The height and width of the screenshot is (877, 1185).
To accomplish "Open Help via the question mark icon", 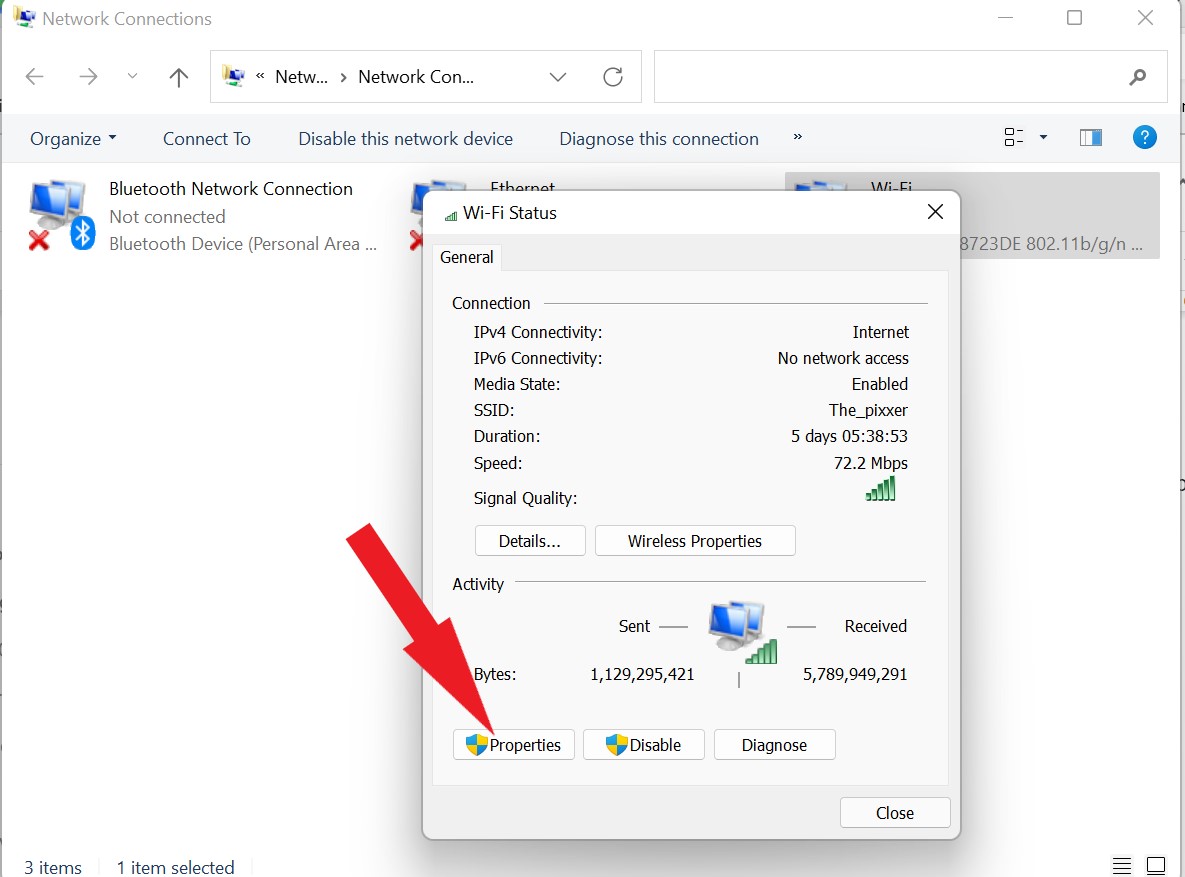I will click(1144, 137).
